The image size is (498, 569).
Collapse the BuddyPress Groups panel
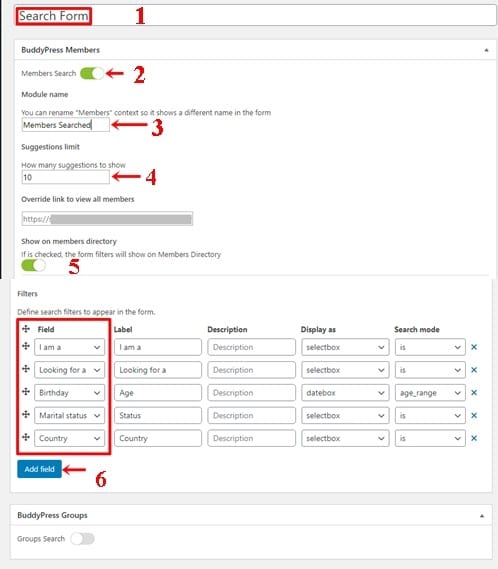[x=482, y=516]
